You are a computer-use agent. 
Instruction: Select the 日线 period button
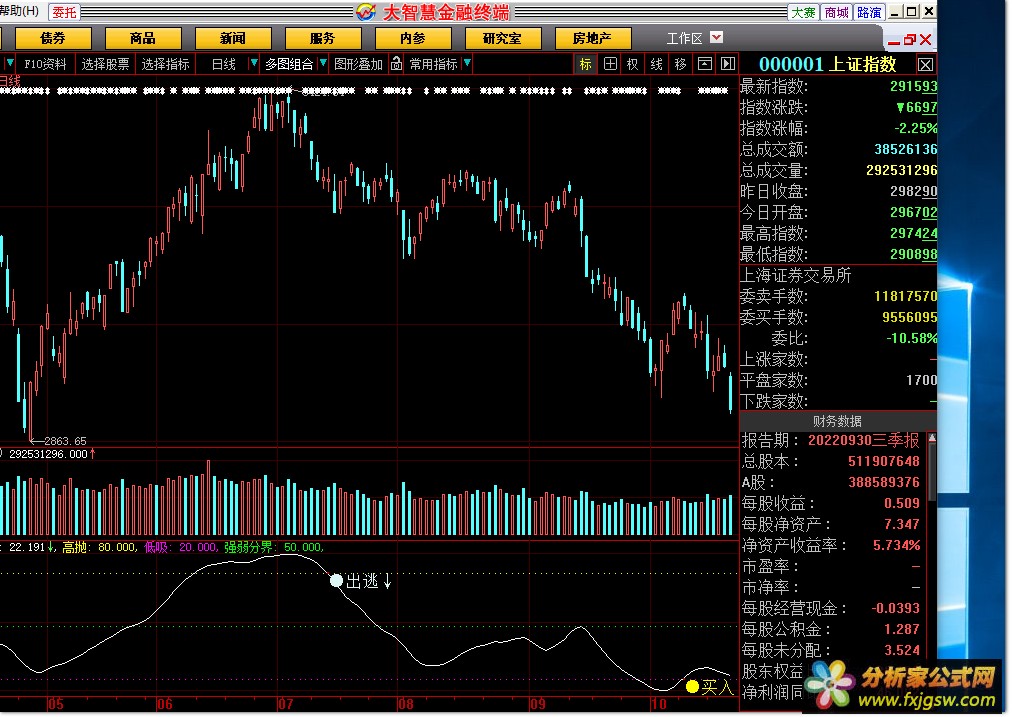point(223,64)
